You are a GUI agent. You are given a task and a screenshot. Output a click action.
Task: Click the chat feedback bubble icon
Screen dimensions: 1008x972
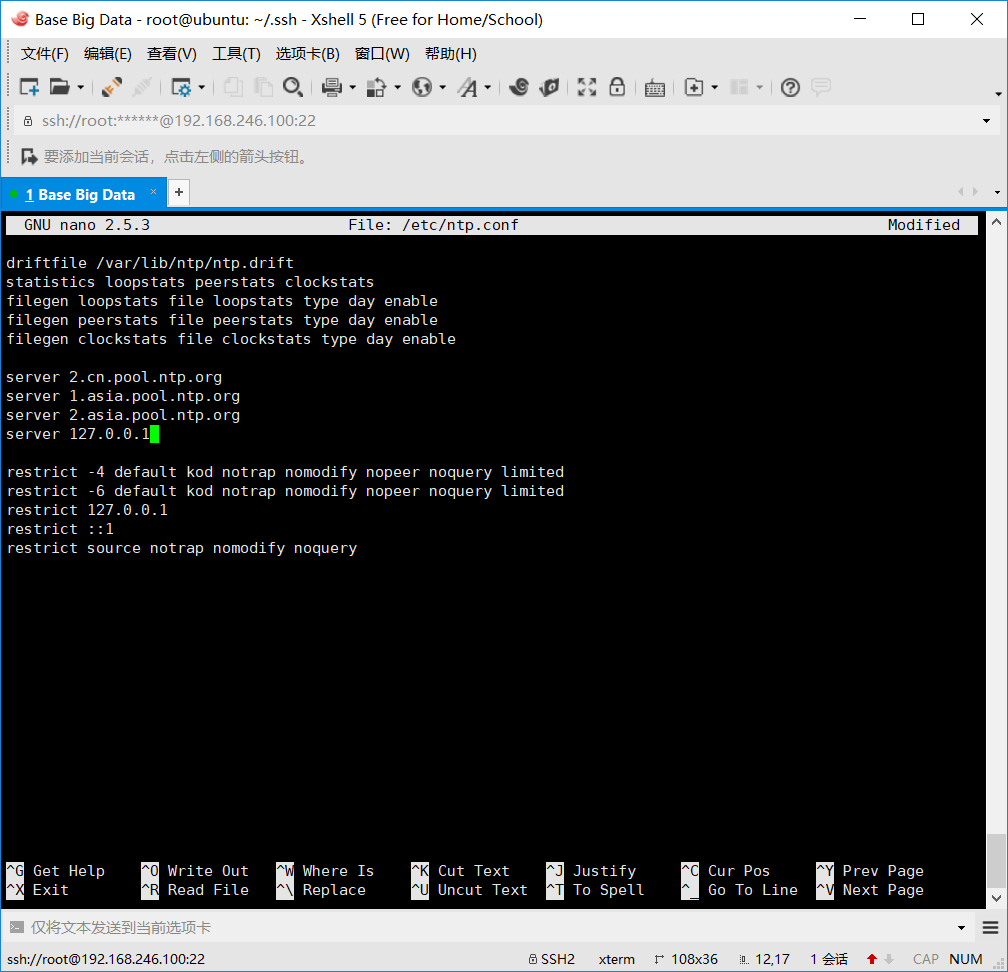(821, 87)
